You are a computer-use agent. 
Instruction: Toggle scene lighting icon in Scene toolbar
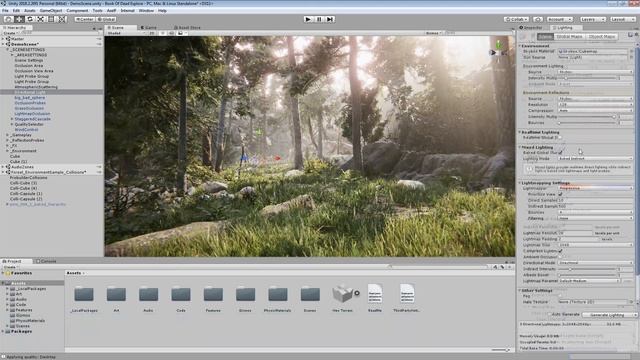coord(163,33)
